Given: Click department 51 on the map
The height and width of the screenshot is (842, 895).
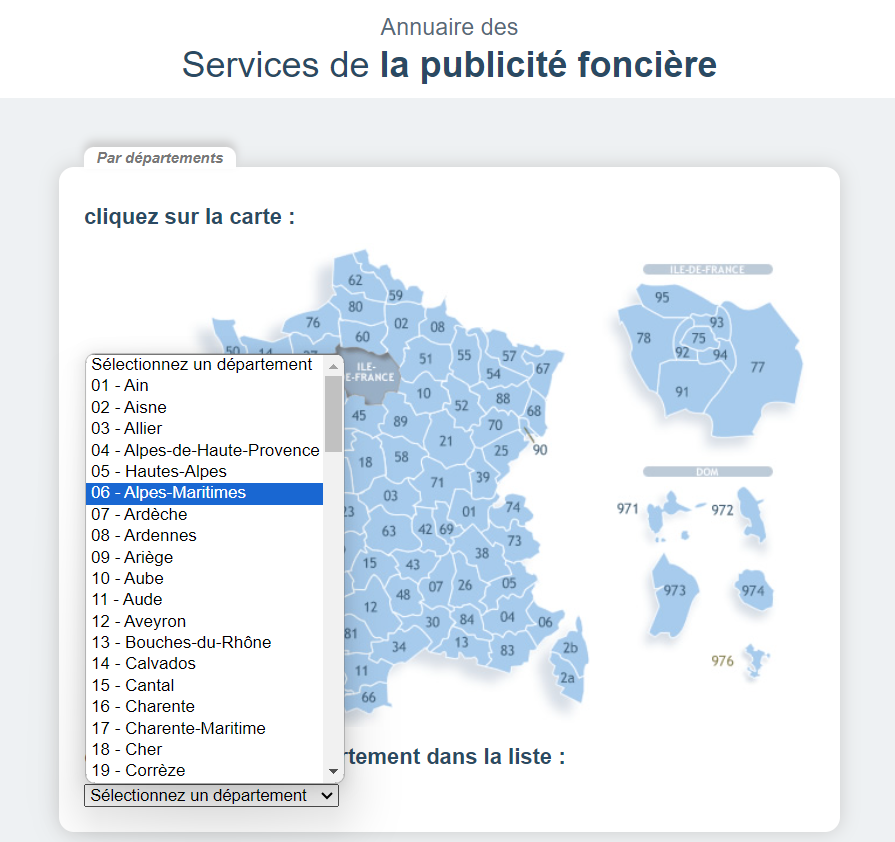Looking at the screenshot, I should coord(426,358).
